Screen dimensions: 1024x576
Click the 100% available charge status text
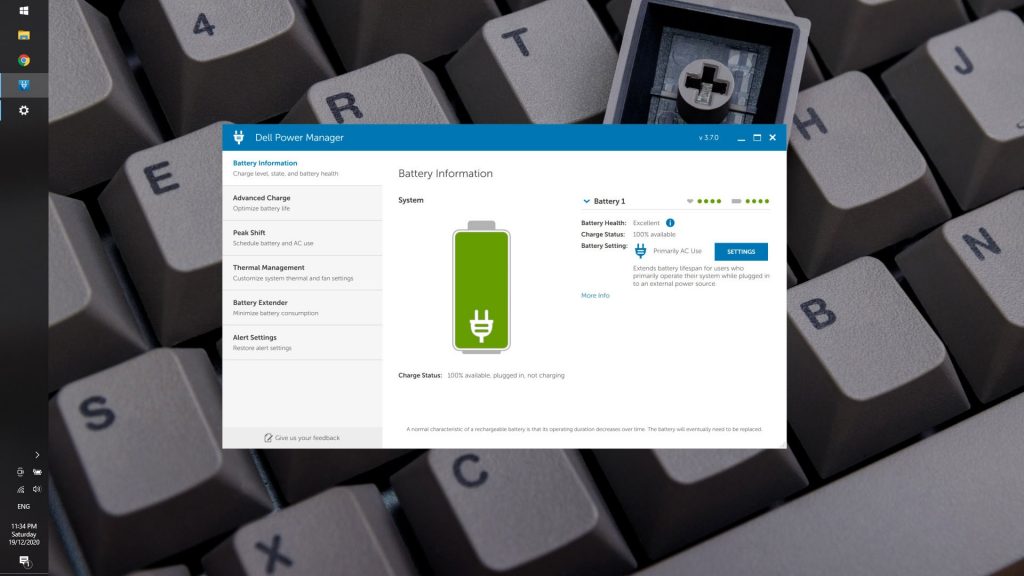[x=654, y=234]
